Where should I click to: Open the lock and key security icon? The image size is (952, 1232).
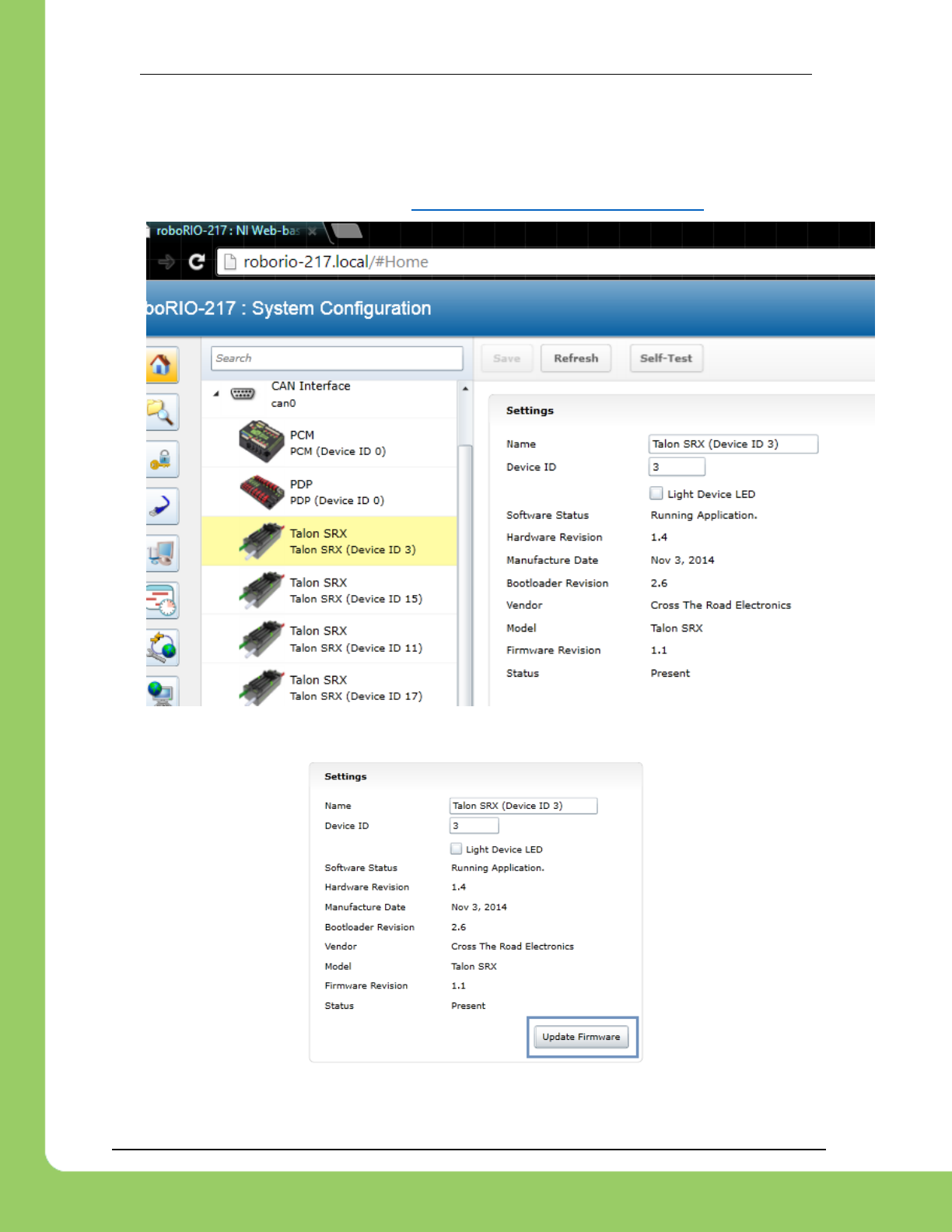coord(162,459)
